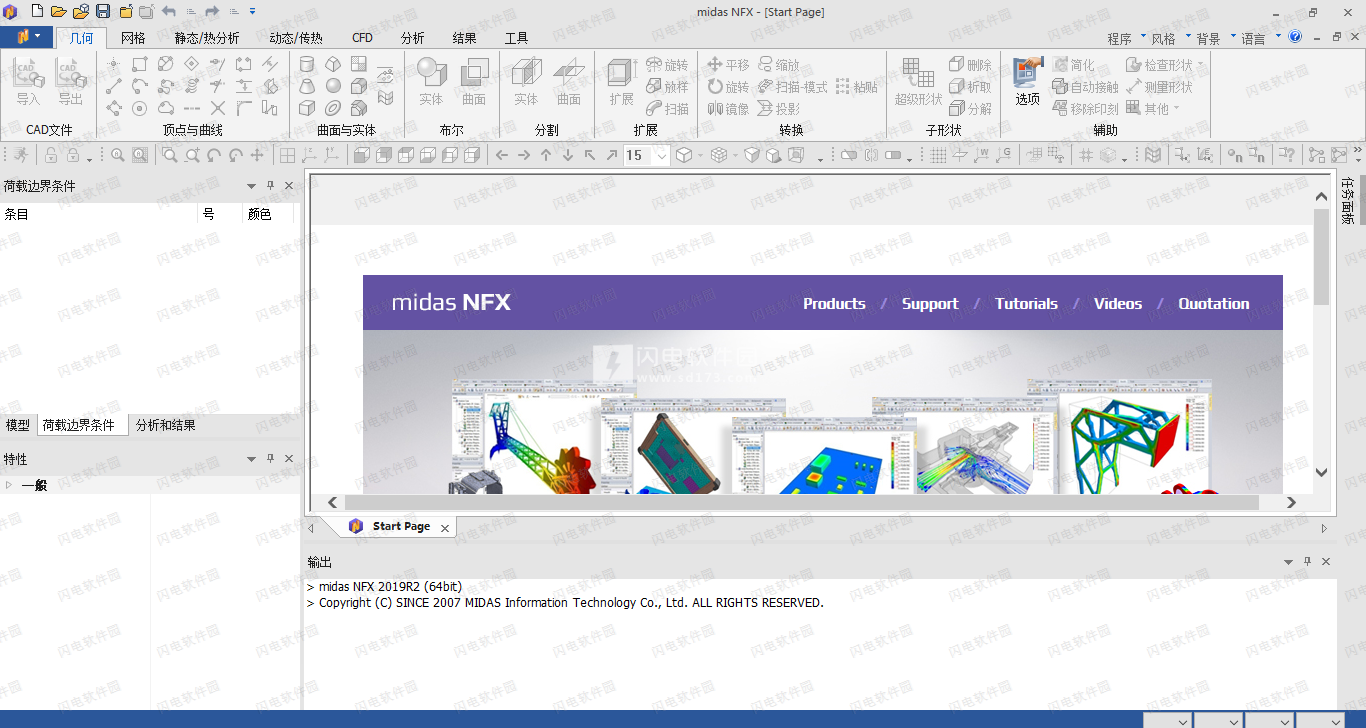Click the 超级形状 icon
Screen dimensions: 1366x728
point(918,81)
